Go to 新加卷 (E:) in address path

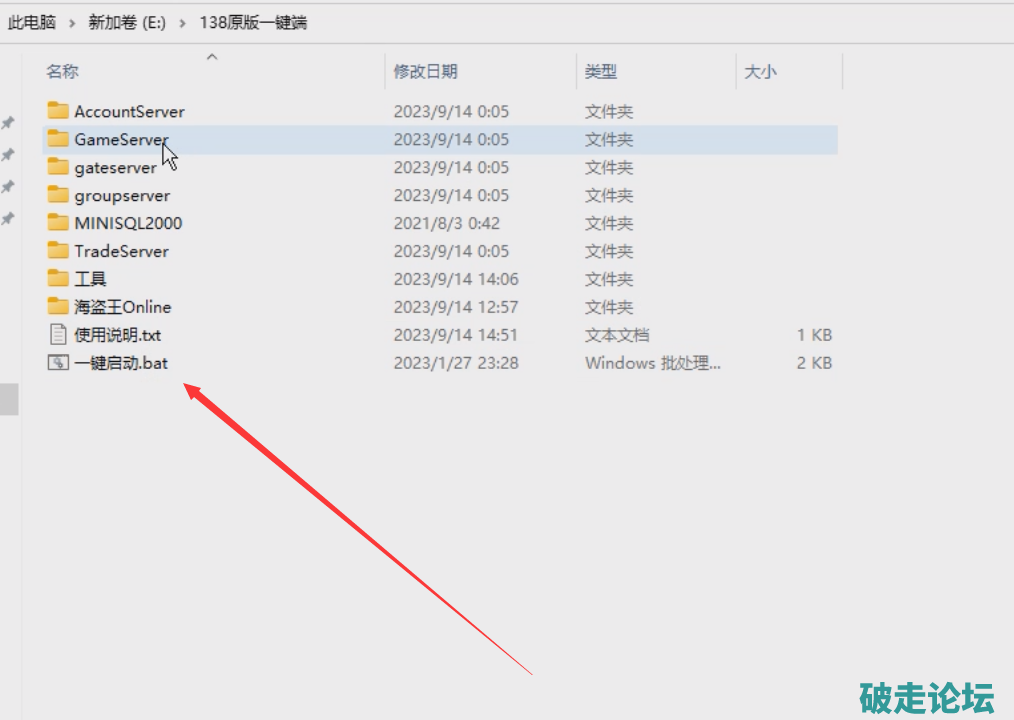tap(127, 22)
